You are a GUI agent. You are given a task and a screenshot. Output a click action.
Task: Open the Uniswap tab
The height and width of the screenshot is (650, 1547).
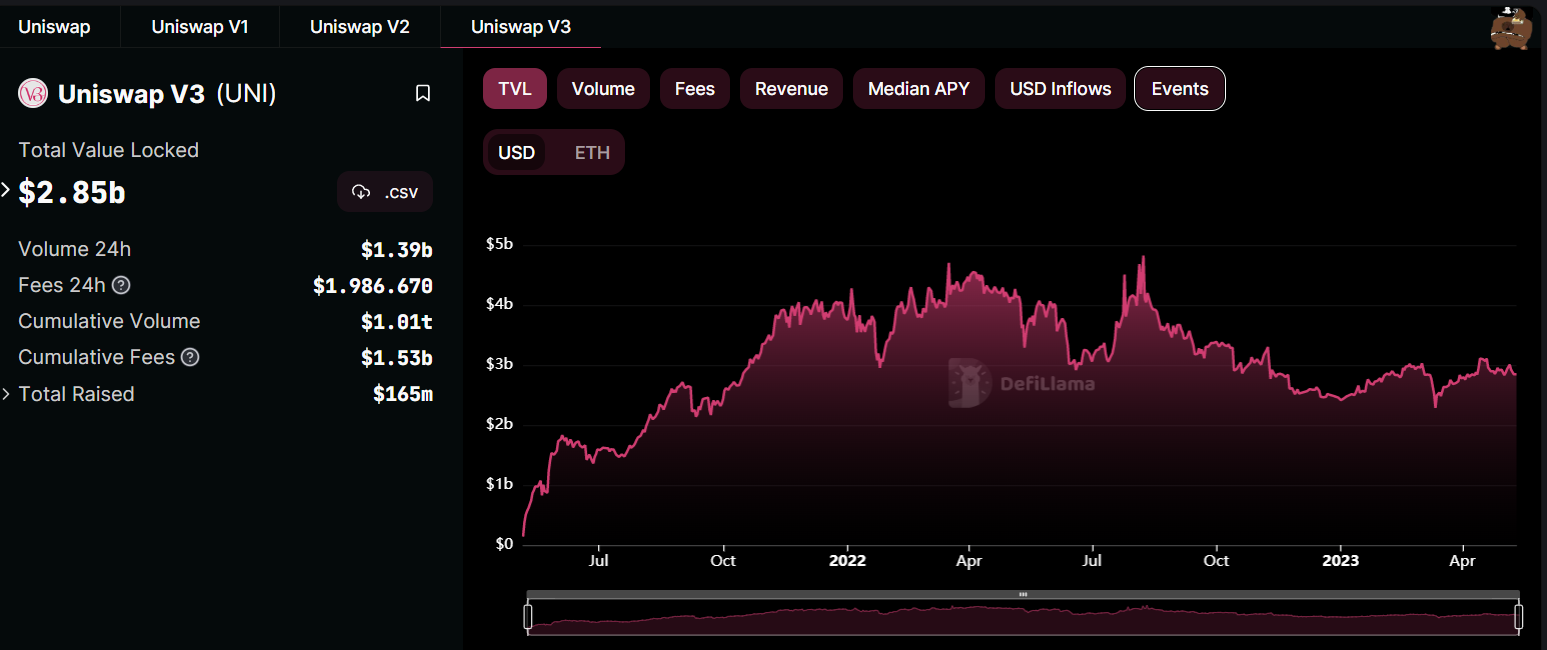[x=54, y=27]
